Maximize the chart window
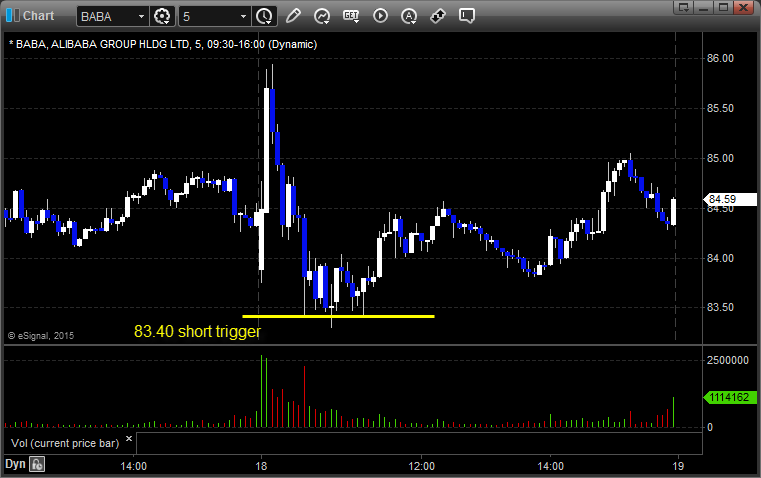 tap(723, 7)
